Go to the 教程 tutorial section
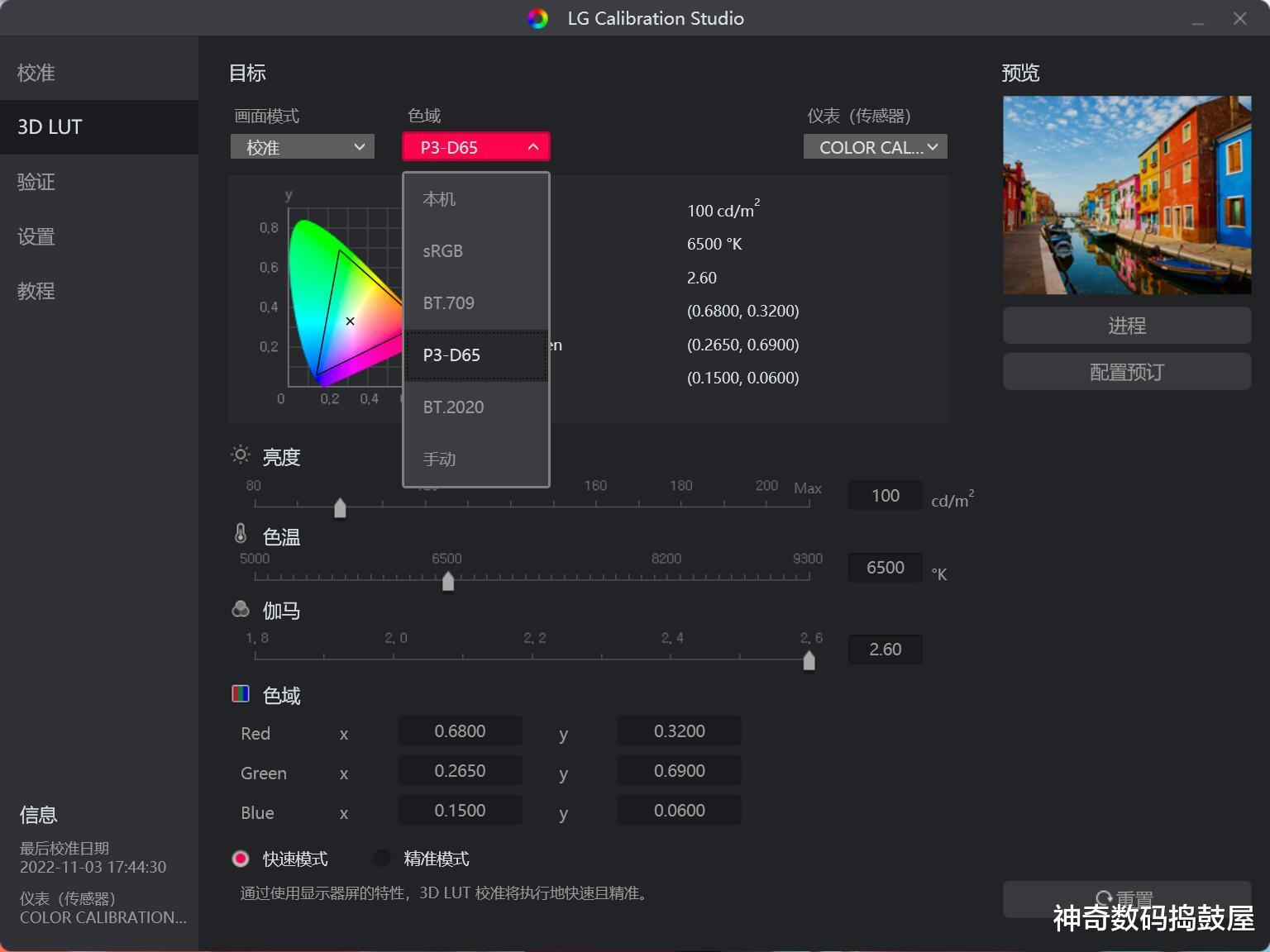 tap(35, 291)
